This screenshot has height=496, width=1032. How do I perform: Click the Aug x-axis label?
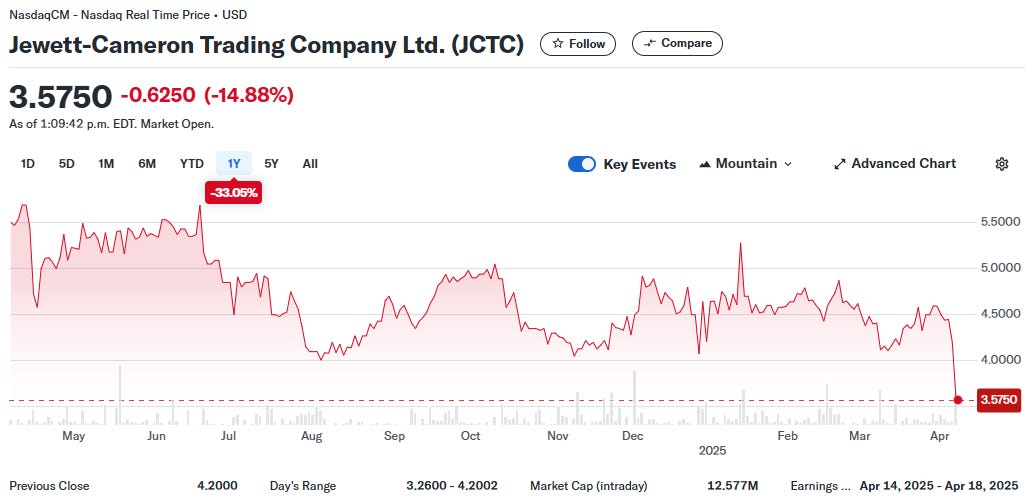coord(311,436)
